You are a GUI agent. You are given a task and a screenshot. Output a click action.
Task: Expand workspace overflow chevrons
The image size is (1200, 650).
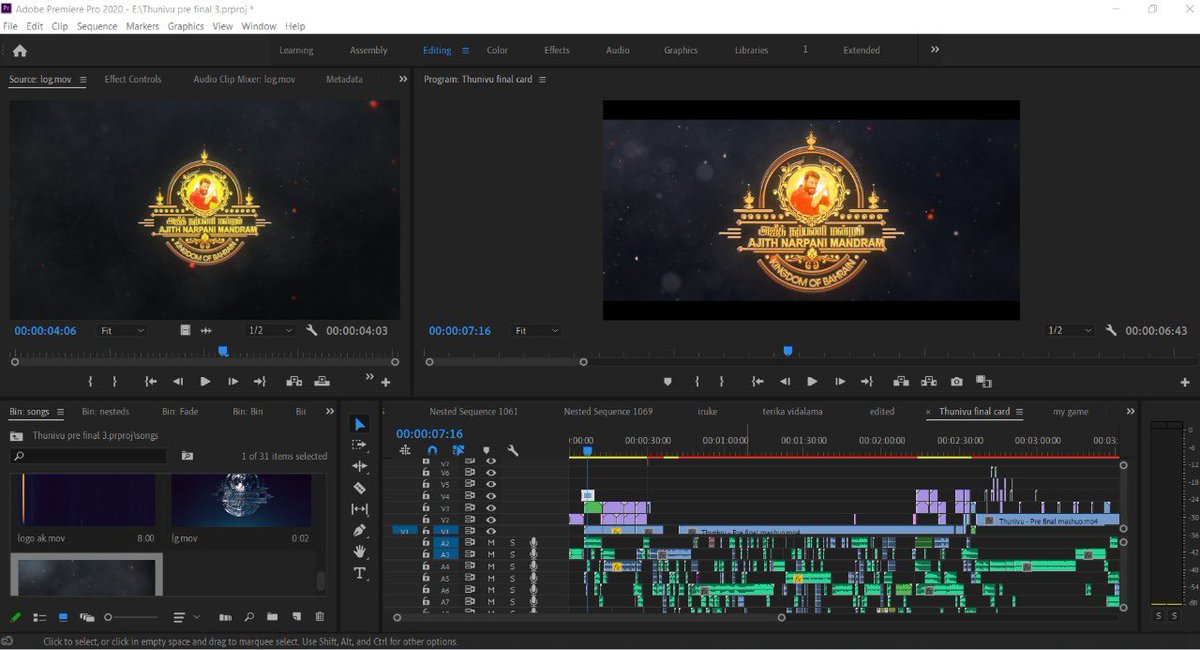coord(935,49)
